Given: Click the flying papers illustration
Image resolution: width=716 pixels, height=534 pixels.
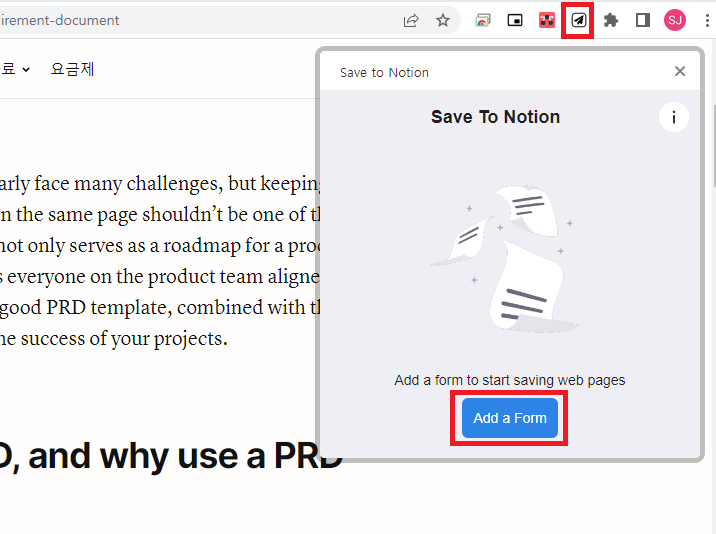Looking at the screenshot, I should point(505,259).
